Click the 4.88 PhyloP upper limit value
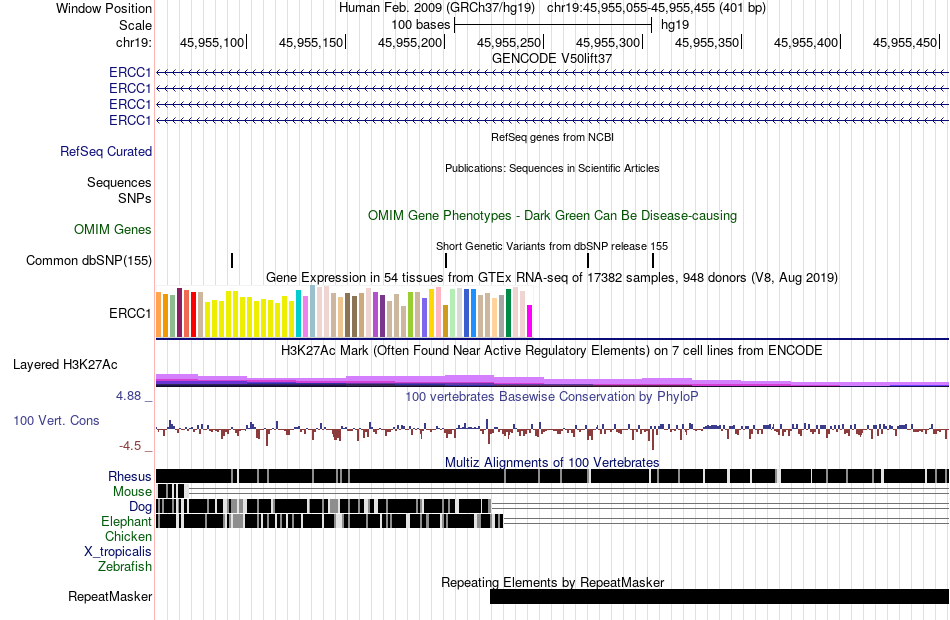The image size is (950, 620). (128, 396)
